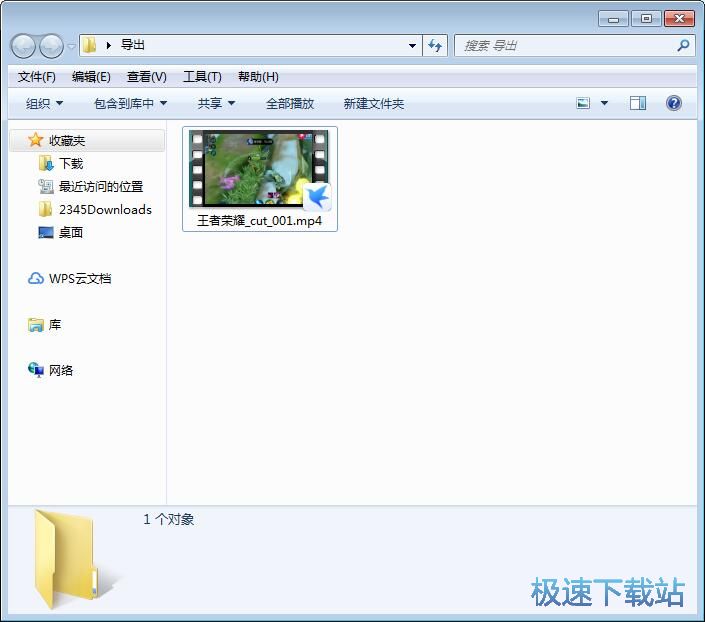Open 桌面 in the navigation pane
This screenshot has height=622, width=705.
[x=71, y=233]
